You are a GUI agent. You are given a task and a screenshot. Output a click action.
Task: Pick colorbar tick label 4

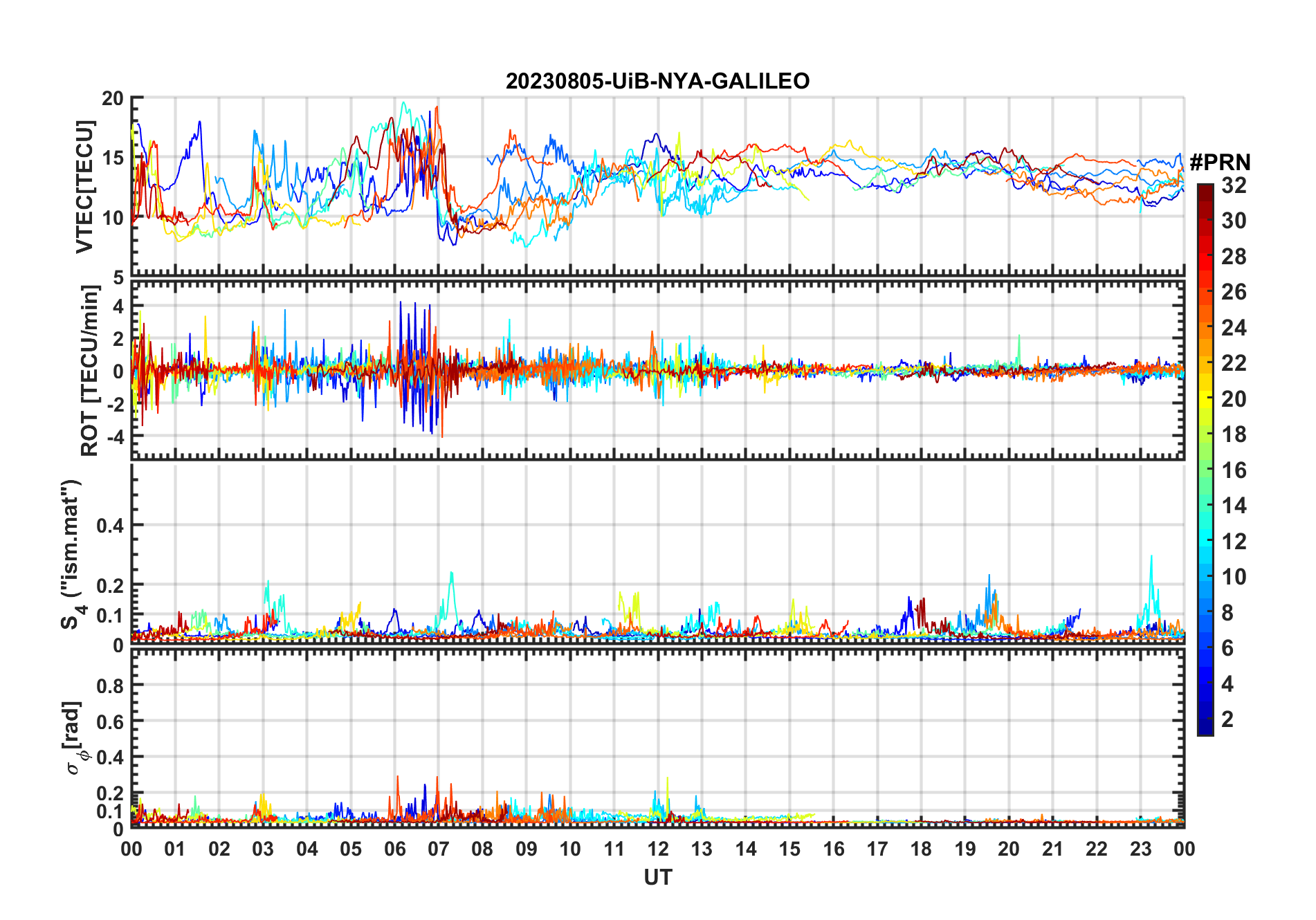[1227, 683]
